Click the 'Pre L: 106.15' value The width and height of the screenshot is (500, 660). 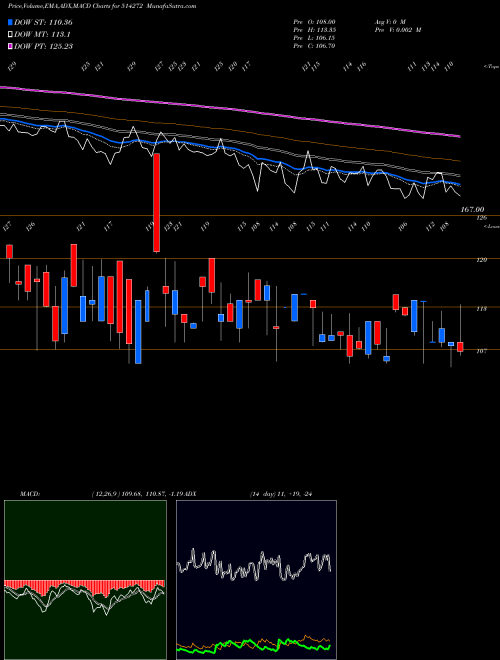(x=314, y=38)
